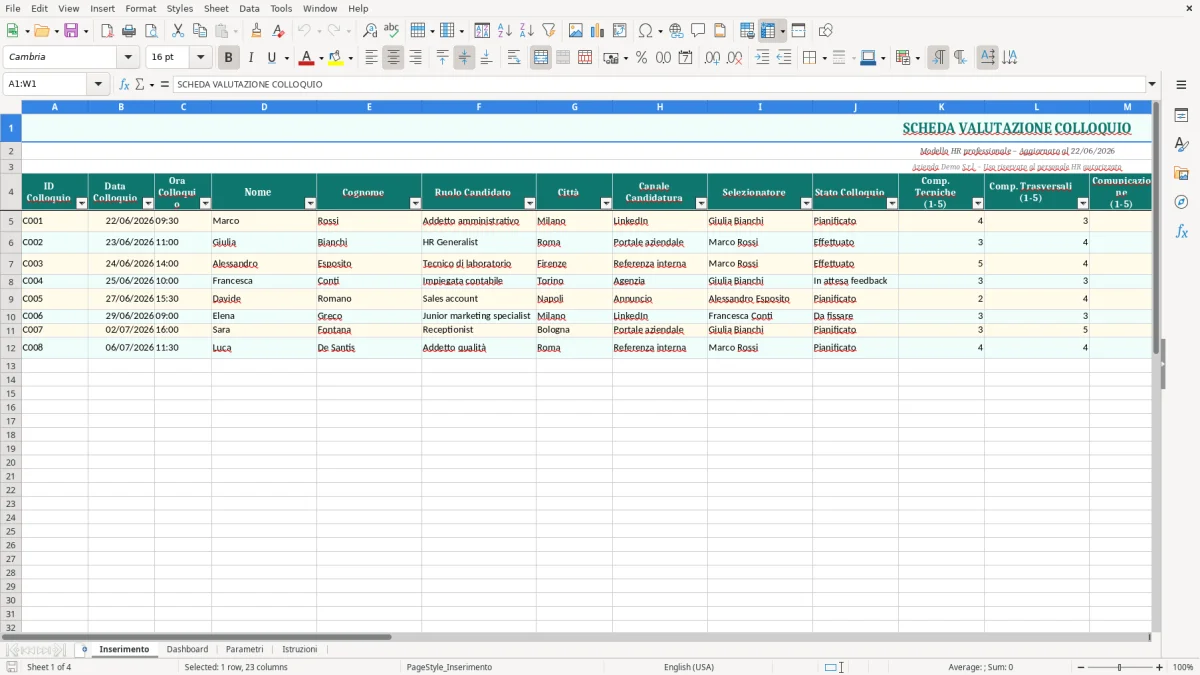1200x675 pixels.
Task: Open the font size dropdown
Action: click(x=201, y=58)
